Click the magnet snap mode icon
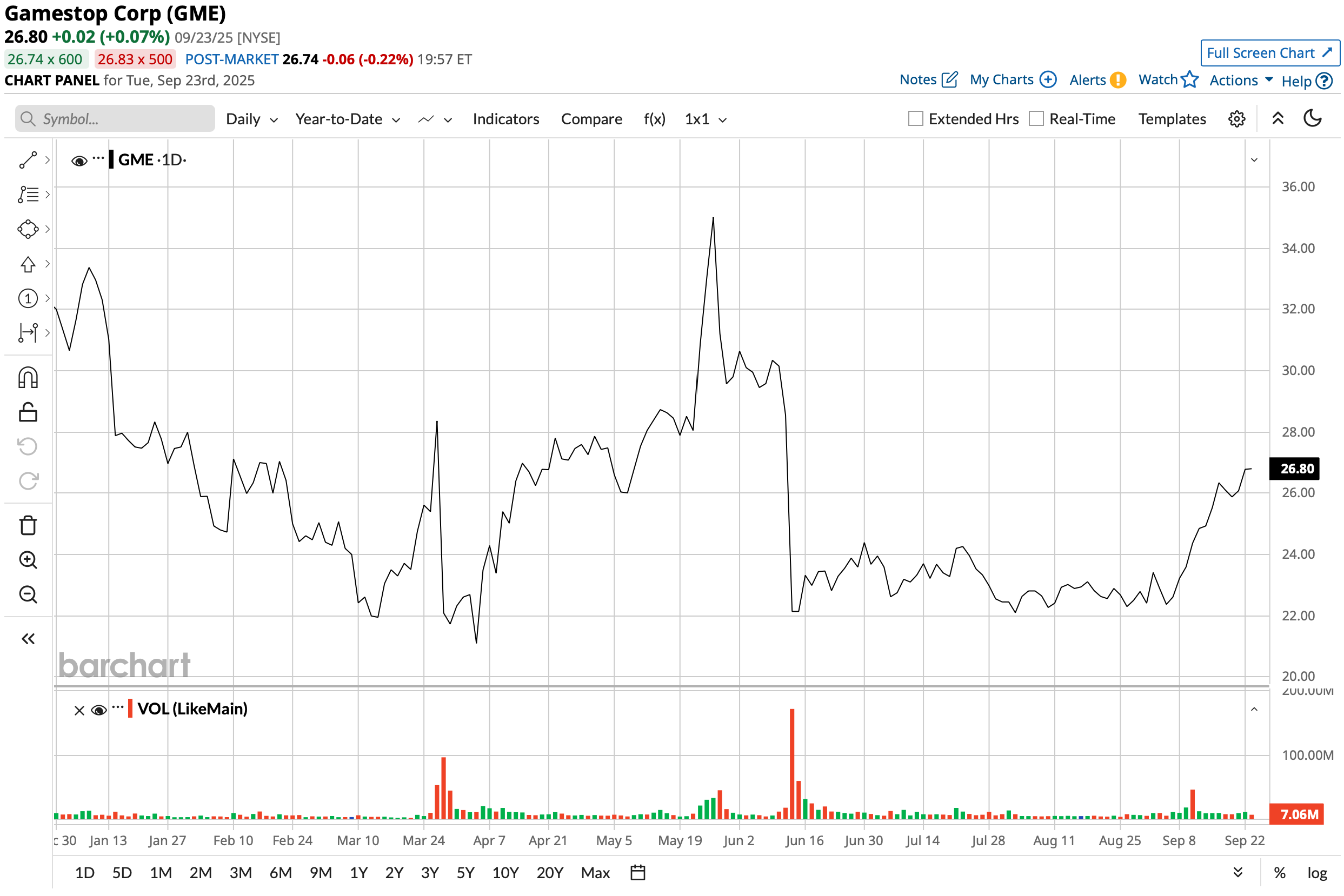The width and height of the screenshot is (1344, 896). [28, 378]
